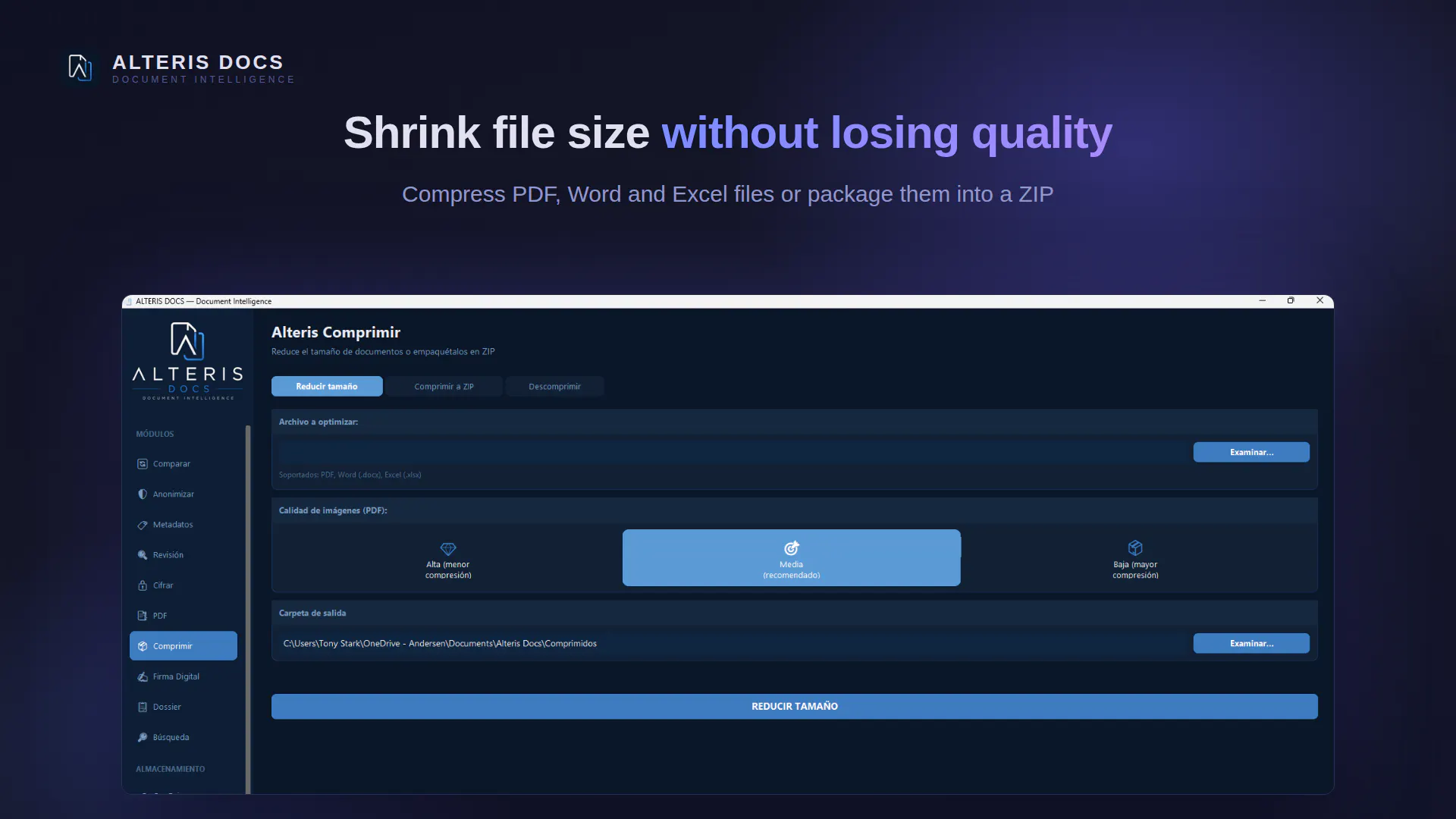
Task: Open the Dossier module label
Action: pyautogui.click(x=167, y=707)
